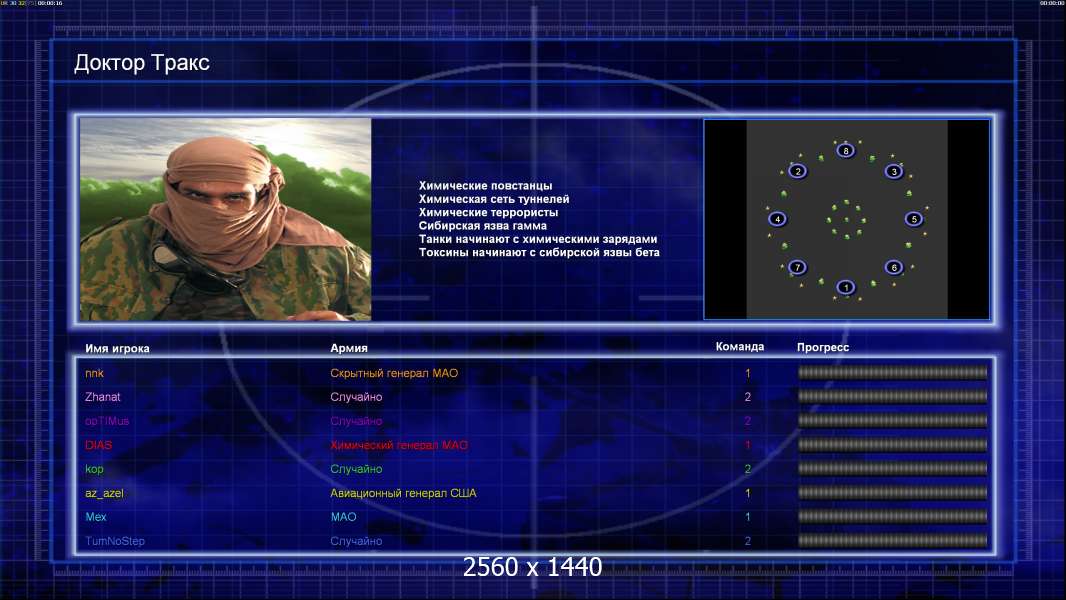Select player name kop
This screenshot has width=1066, height=600.
coord(94,469)
